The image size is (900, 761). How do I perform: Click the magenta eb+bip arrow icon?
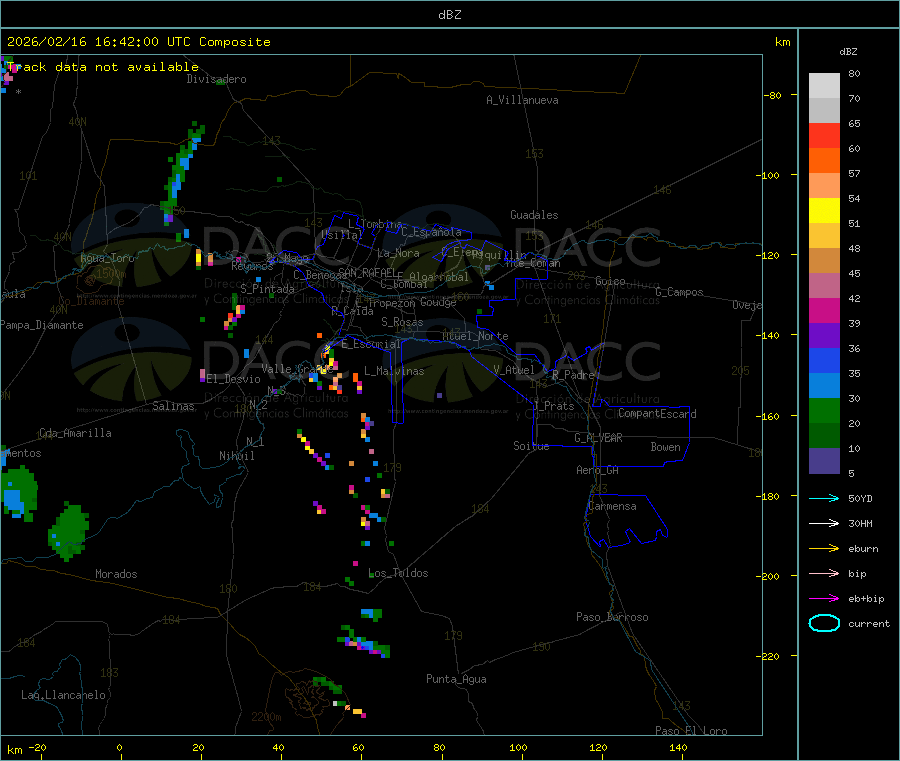(824, 599)
